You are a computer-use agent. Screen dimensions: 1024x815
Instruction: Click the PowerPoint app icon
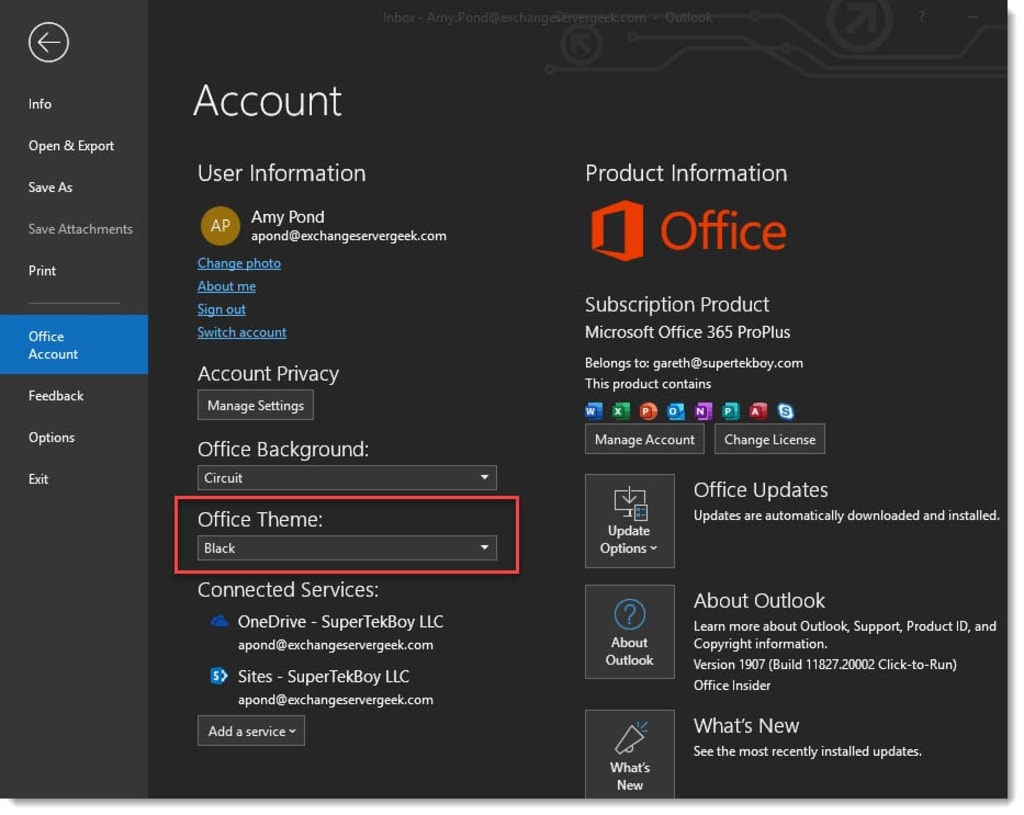click(x=648, y=411)
